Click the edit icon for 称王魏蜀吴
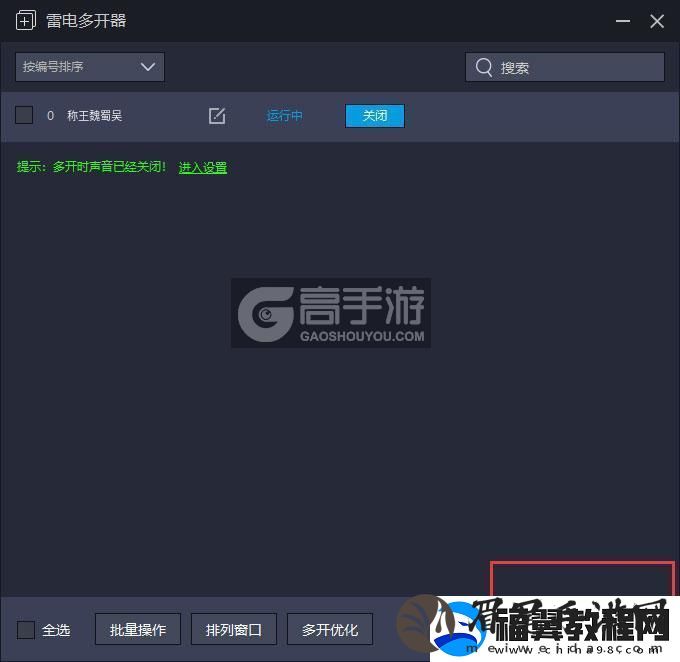 [217, 116]
